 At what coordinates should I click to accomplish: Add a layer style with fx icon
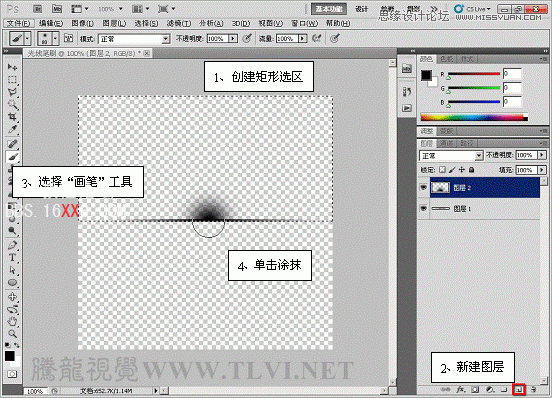pyautogui.click(x=460, y=389)
